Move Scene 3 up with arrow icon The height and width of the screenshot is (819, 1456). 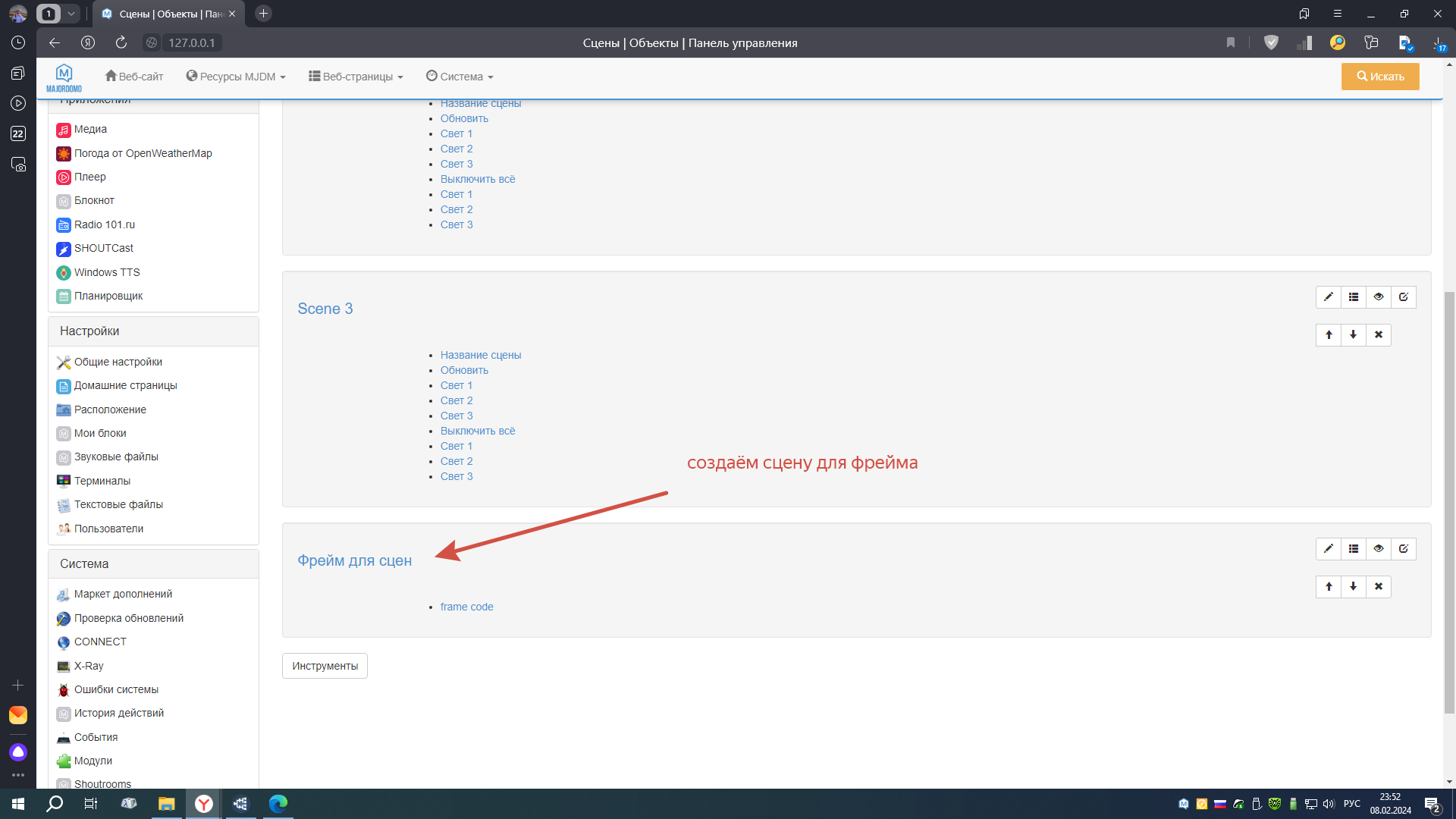pos(1328,335)
